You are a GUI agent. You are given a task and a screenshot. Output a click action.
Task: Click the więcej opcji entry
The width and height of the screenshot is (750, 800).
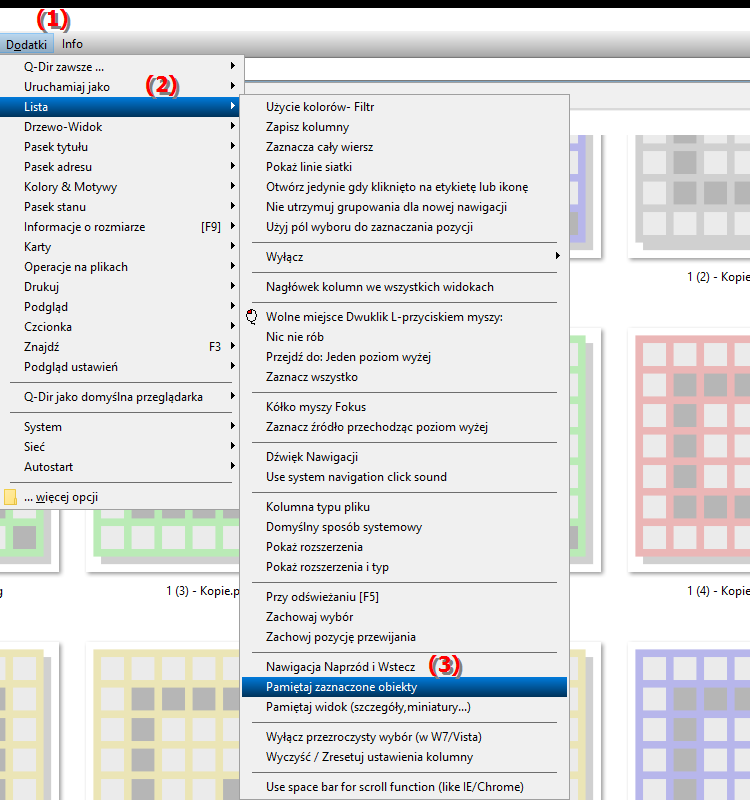[120, 497]
